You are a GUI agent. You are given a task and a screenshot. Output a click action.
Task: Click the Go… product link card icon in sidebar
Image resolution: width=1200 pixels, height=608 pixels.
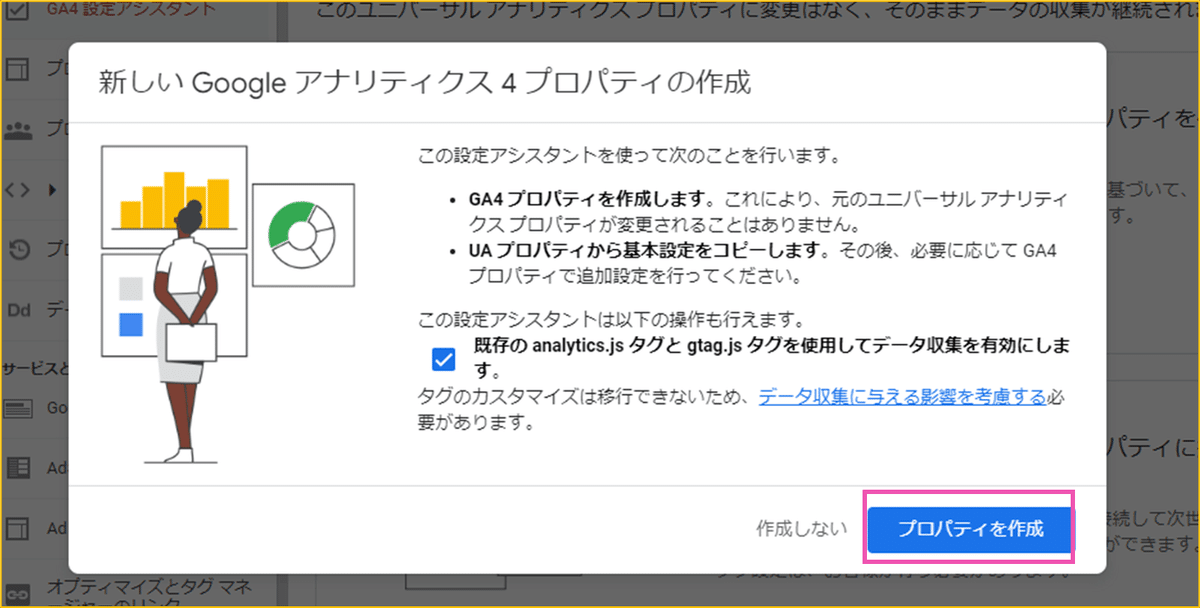click(18, 408)
